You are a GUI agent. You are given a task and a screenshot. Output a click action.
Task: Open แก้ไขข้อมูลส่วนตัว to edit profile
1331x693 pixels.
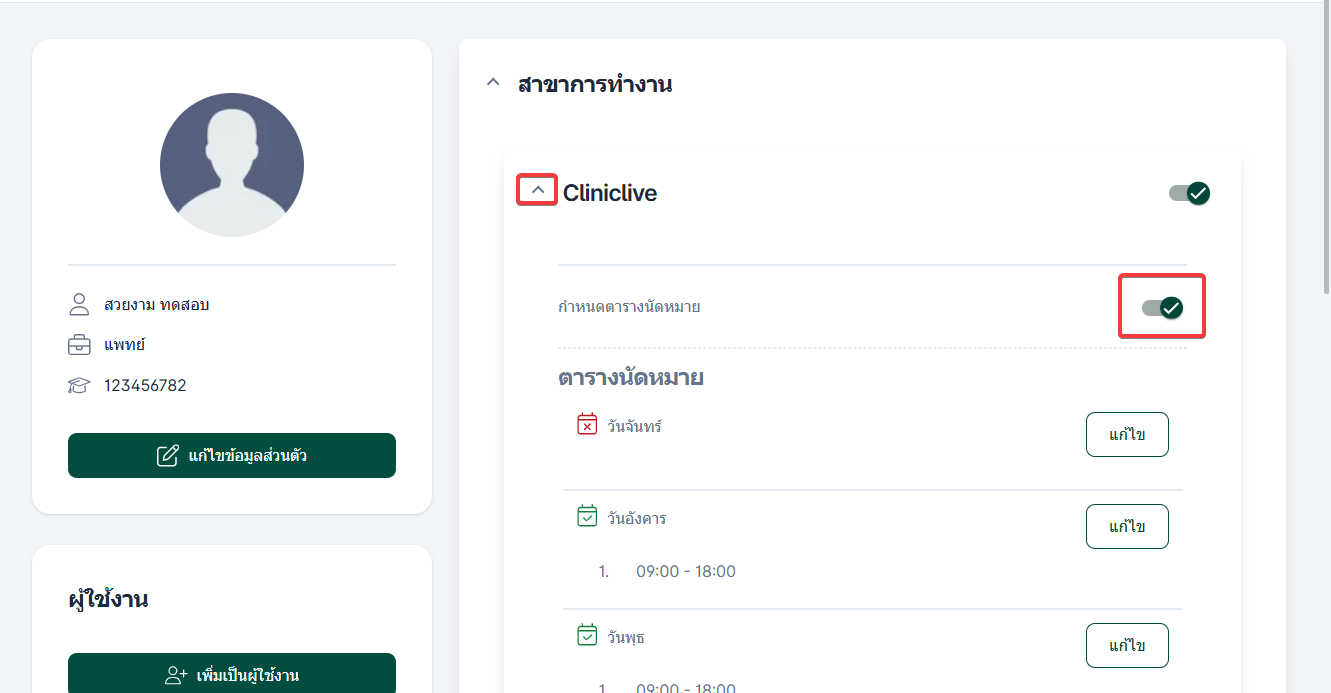click(232, 456)
